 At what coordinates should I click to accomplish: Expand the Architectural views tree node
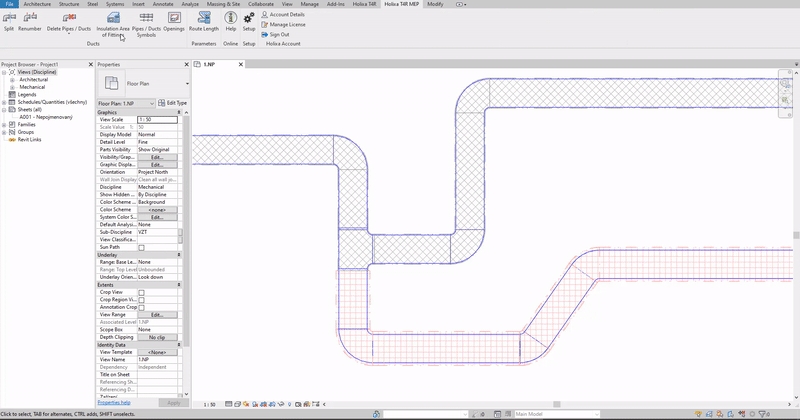click(x=12, y=80)
